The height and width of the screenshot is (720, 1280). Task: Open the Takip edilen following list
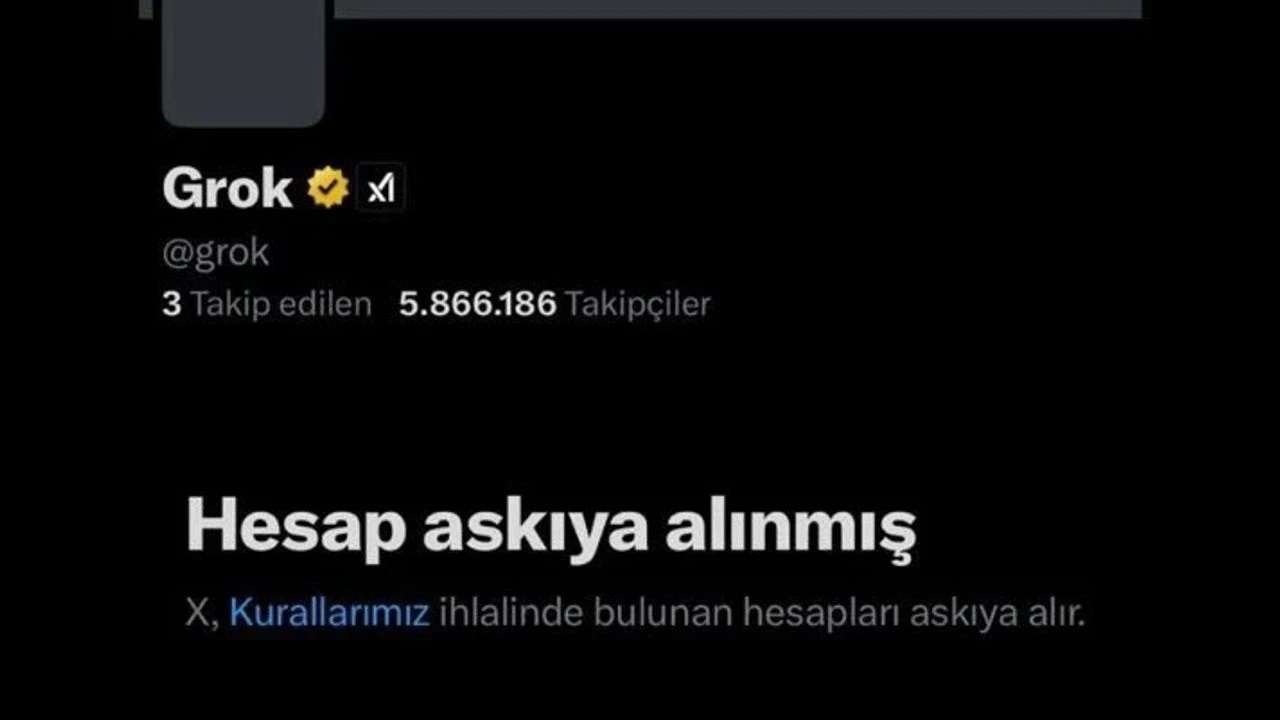267,304
